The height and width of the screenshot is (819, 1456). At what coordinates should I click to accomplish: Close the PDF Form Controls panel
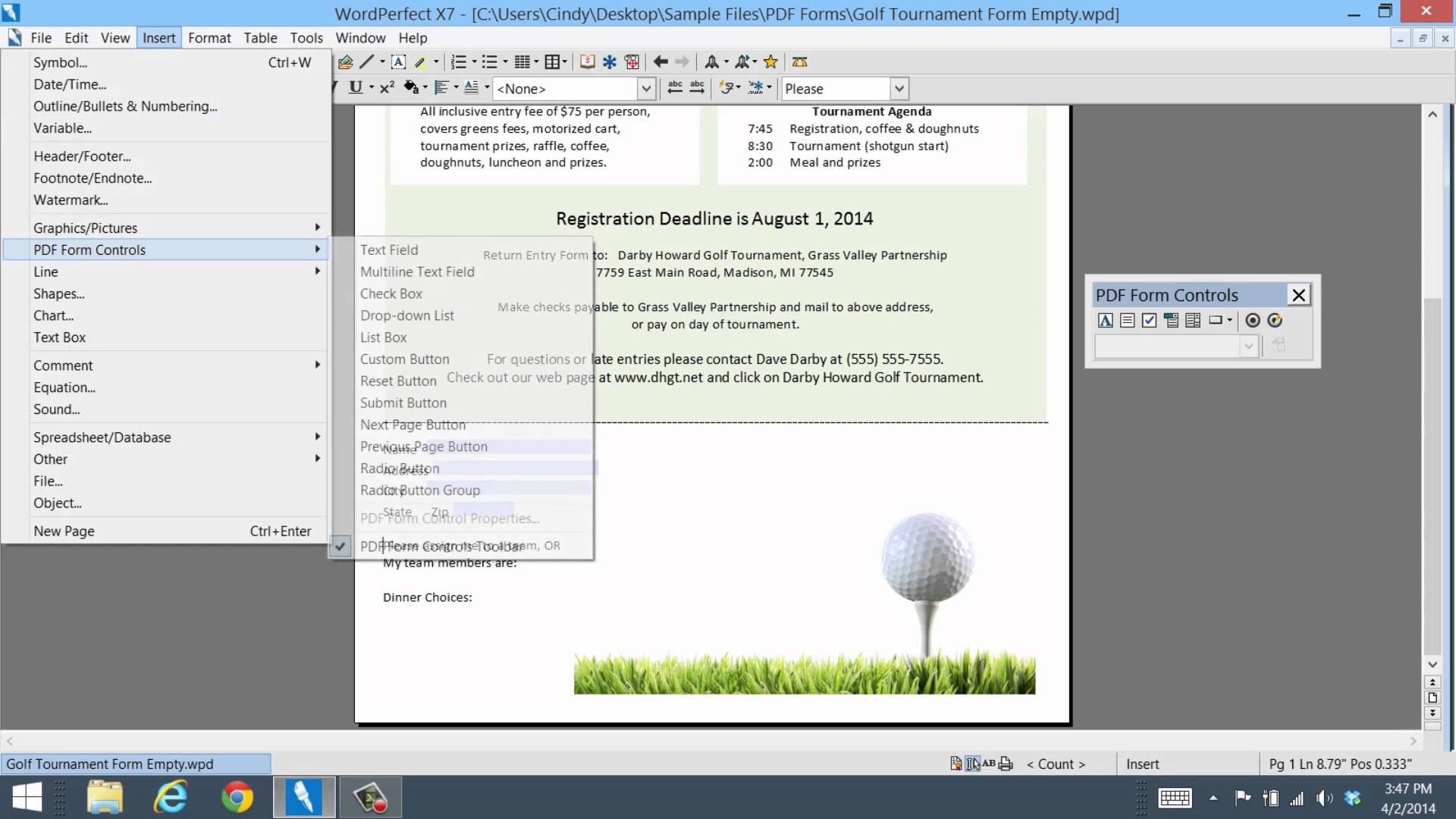[1299, 295]
